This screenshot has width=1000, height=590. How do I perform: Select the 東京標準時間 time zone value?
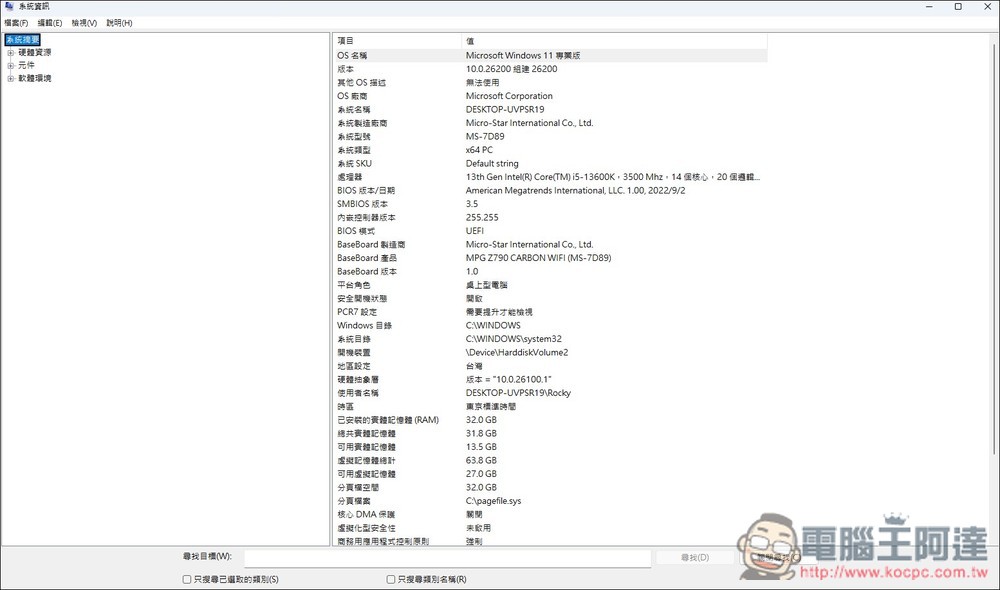490,406
